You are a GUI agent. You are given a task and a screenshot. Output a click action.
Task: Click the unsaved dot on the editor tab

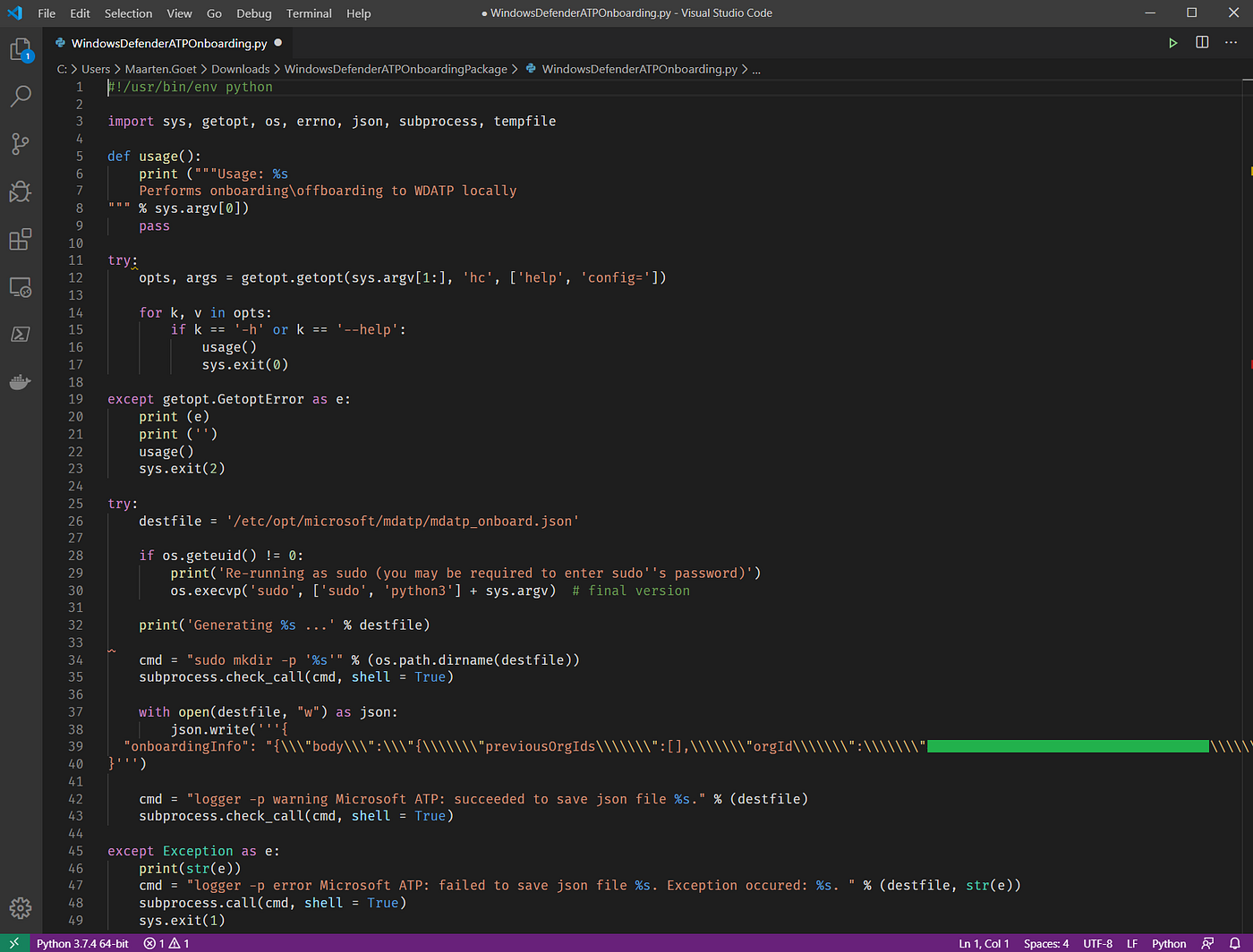pos(278,43)
